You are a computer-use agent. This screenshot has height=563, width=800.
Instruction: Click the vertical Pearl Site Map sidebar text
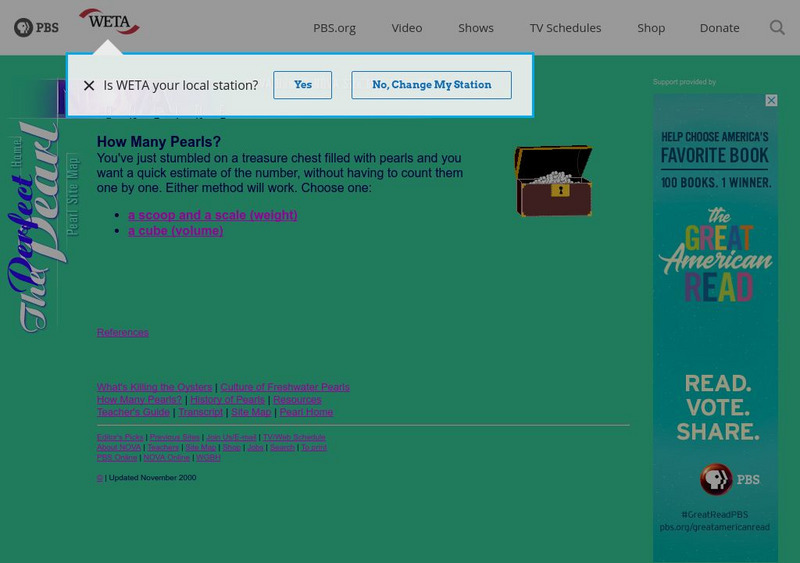pos(73,197)
